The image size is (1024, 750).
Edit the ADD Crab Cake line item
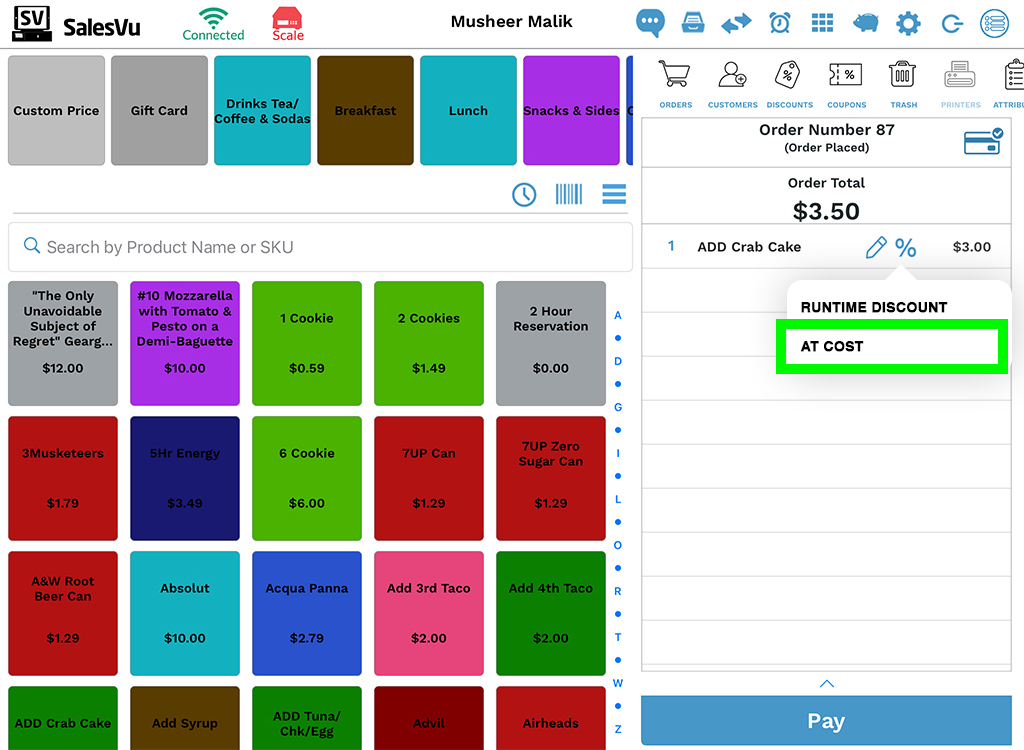tap(876, 248)
